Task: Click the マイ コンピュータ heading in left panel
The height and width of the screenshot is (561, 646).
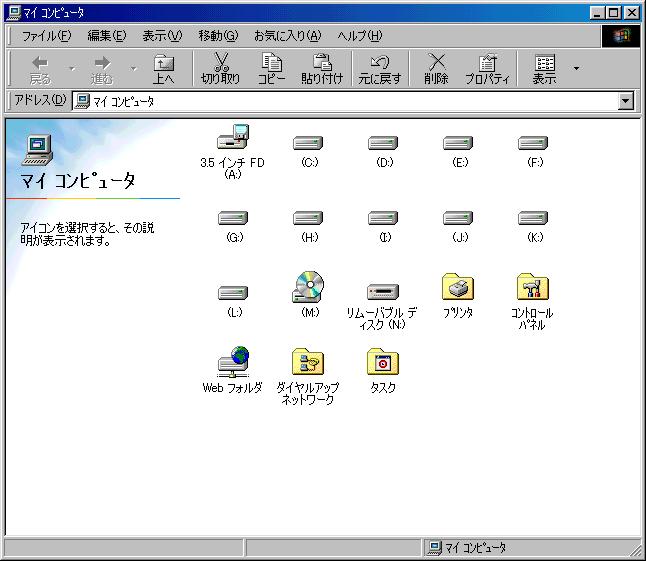Action: pyautogui.click(x=77, y=181)
